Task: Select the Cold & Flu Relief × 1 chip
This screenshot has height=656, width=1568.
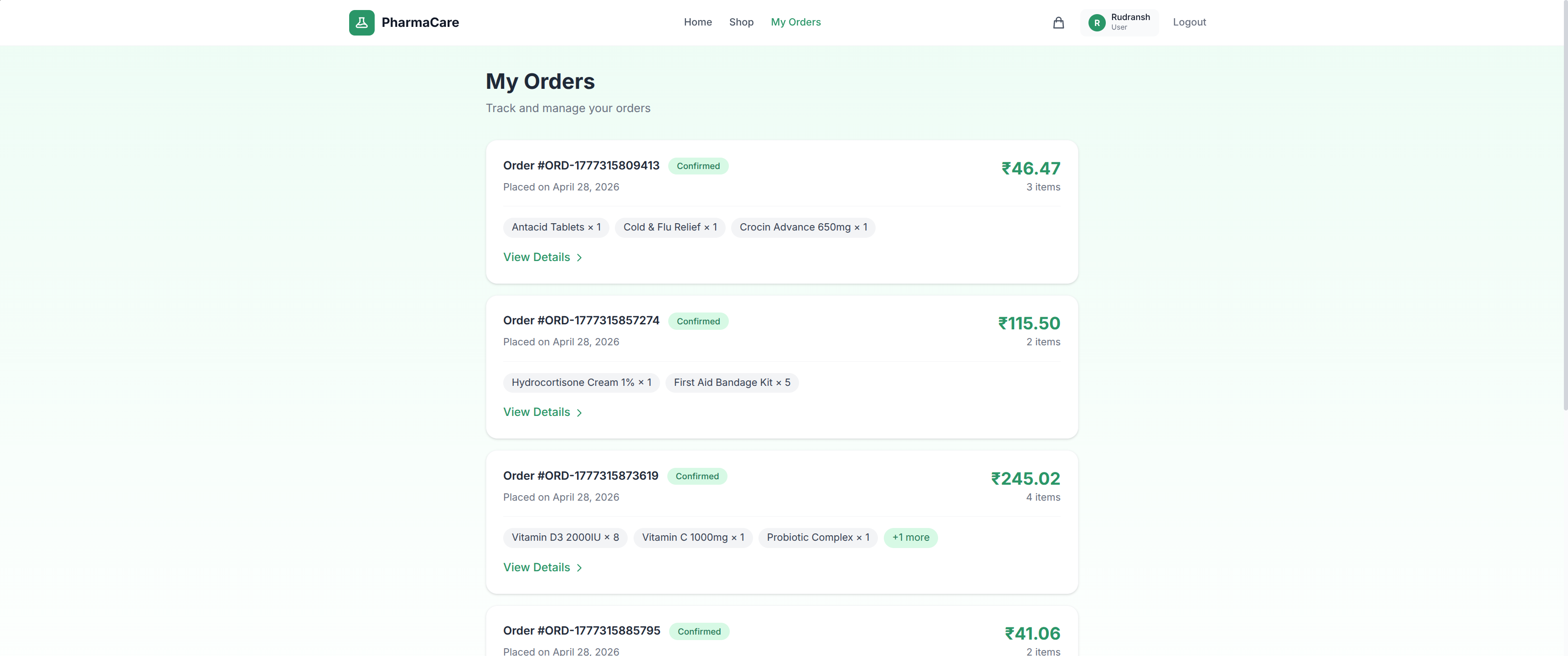Action: coord(670,228)
